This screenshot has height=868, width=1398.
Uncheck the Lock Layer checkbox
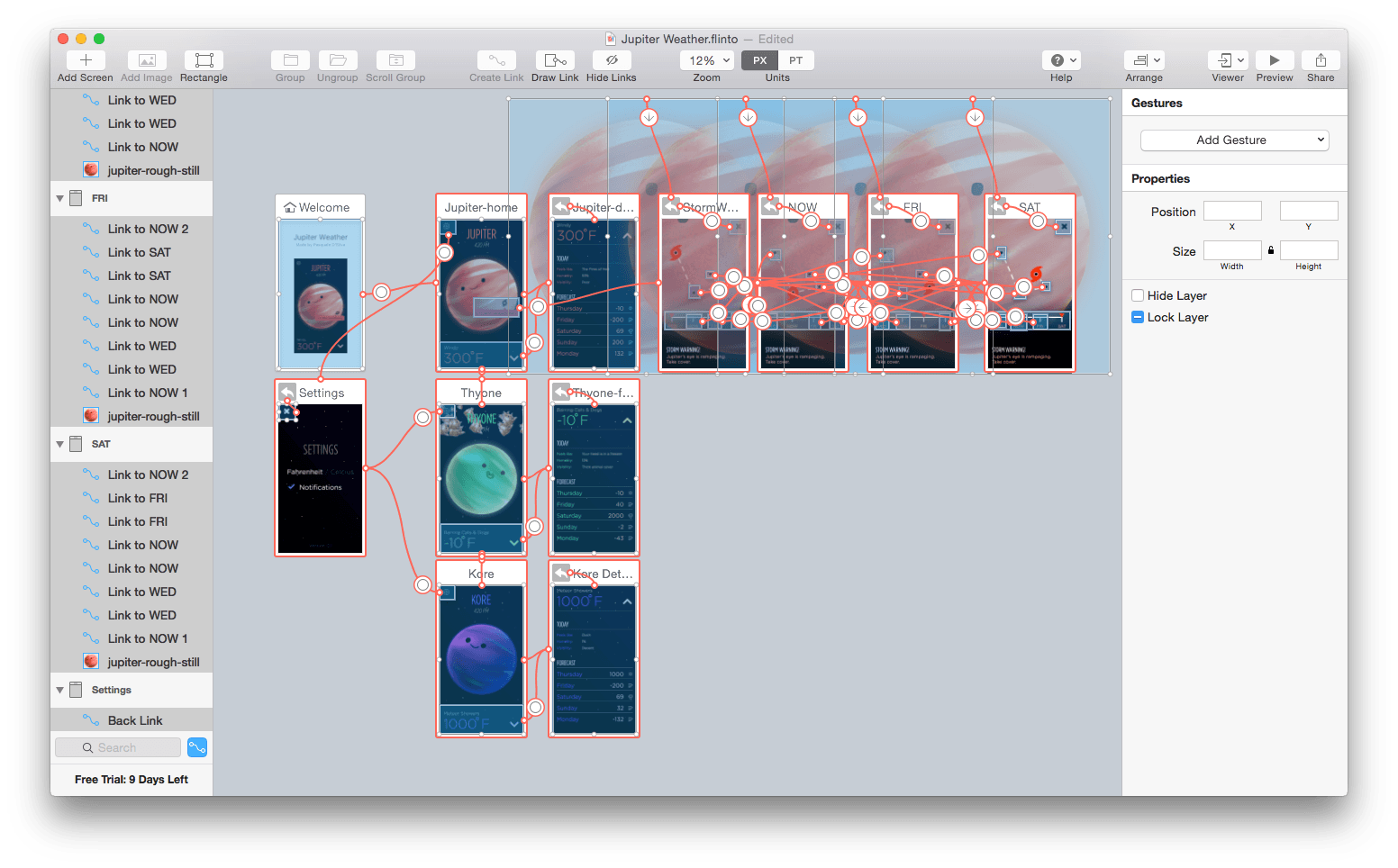tap(1138, 317)
